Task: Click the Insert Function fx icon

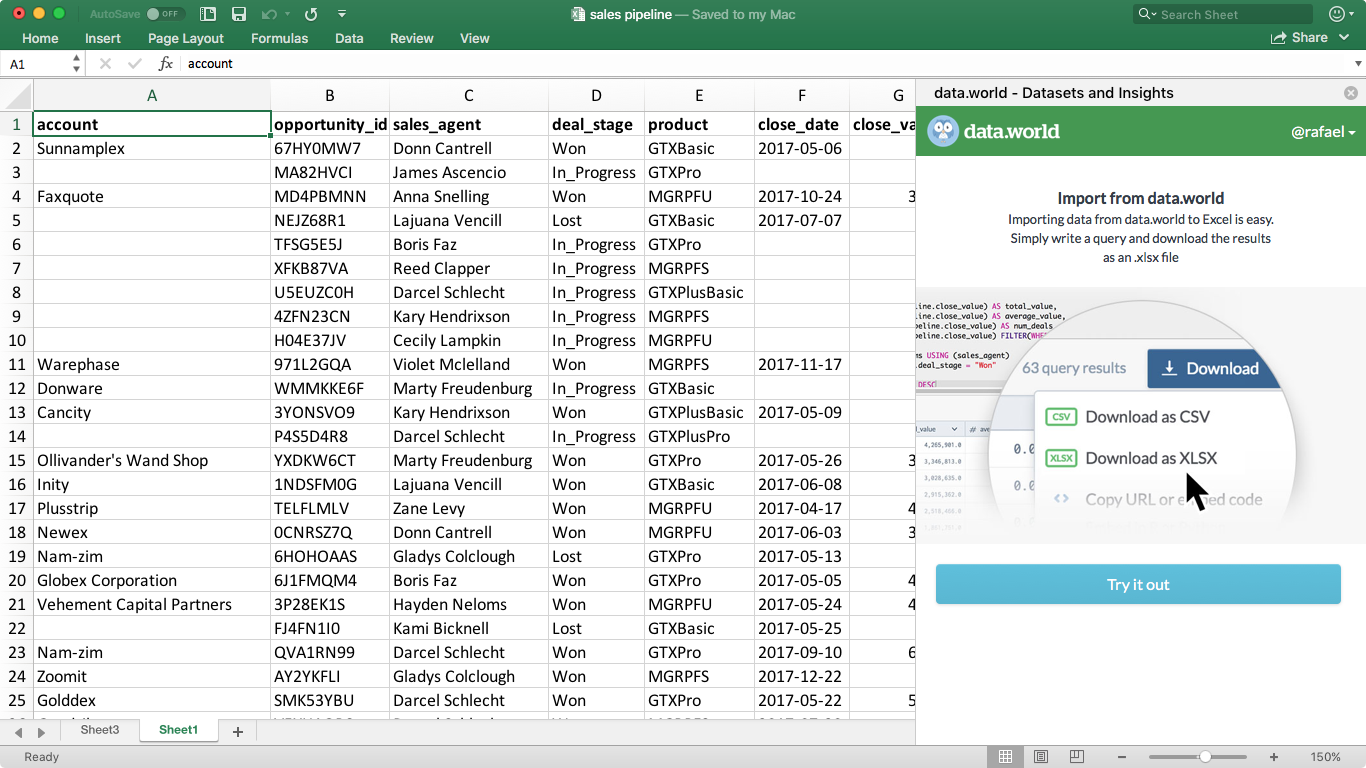Action: tap(166, 64)
